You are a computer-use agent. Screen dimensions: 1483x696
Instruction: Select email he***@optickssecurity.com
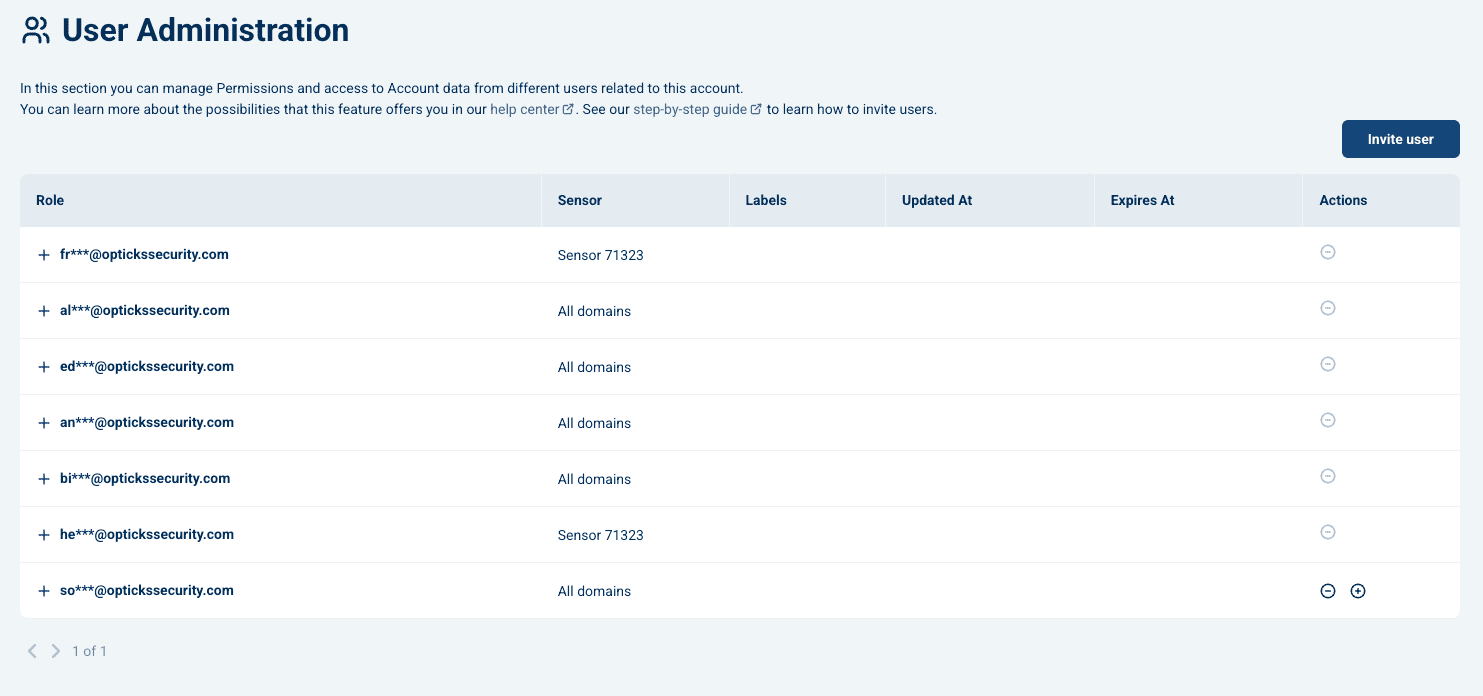(x=147, y=534)
